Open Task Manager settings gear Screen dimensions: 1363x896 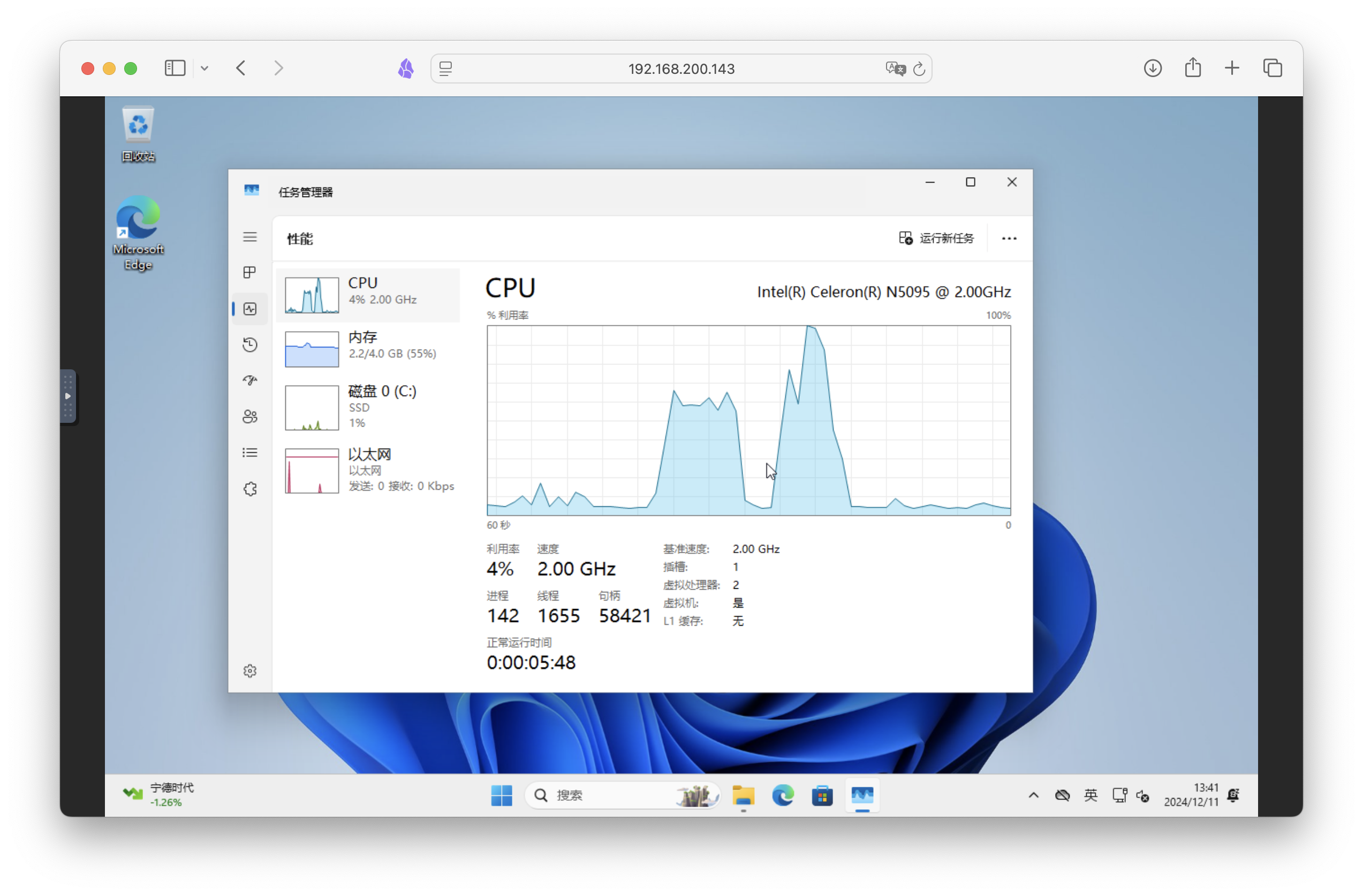point(249,671)
